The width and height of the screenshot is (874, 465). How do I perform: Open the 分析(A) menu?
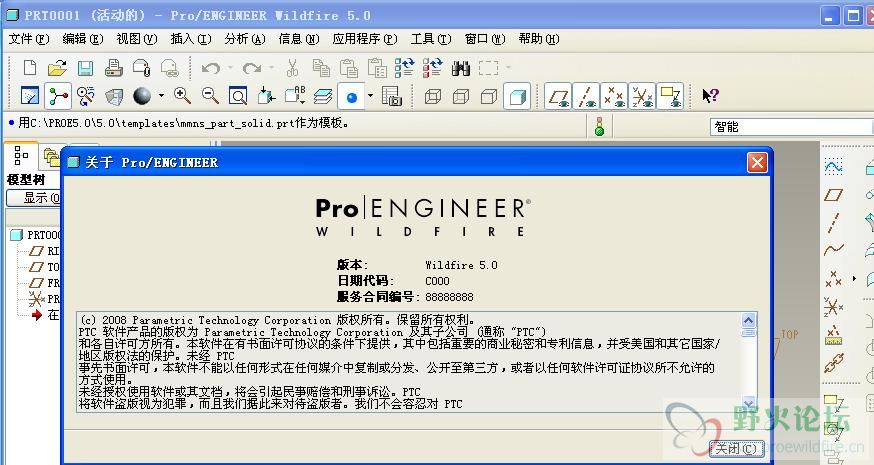[x=245, y=39]
